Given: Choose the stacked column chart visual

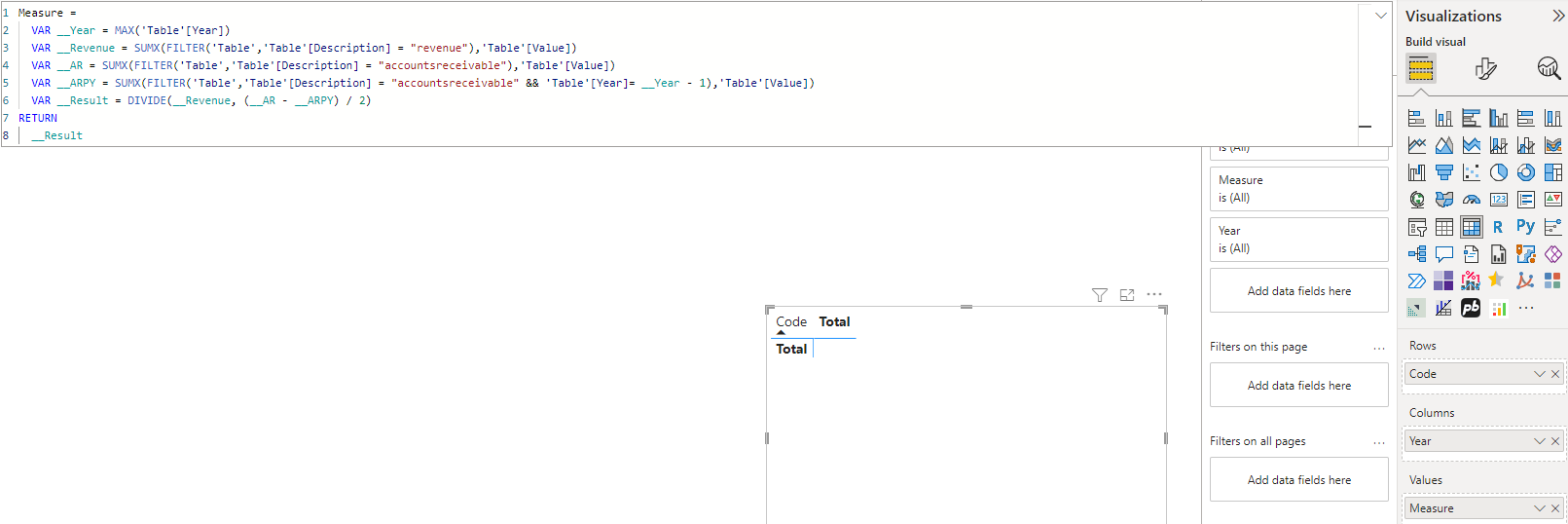Looking at the screenshot, I should click(1444, 118).
